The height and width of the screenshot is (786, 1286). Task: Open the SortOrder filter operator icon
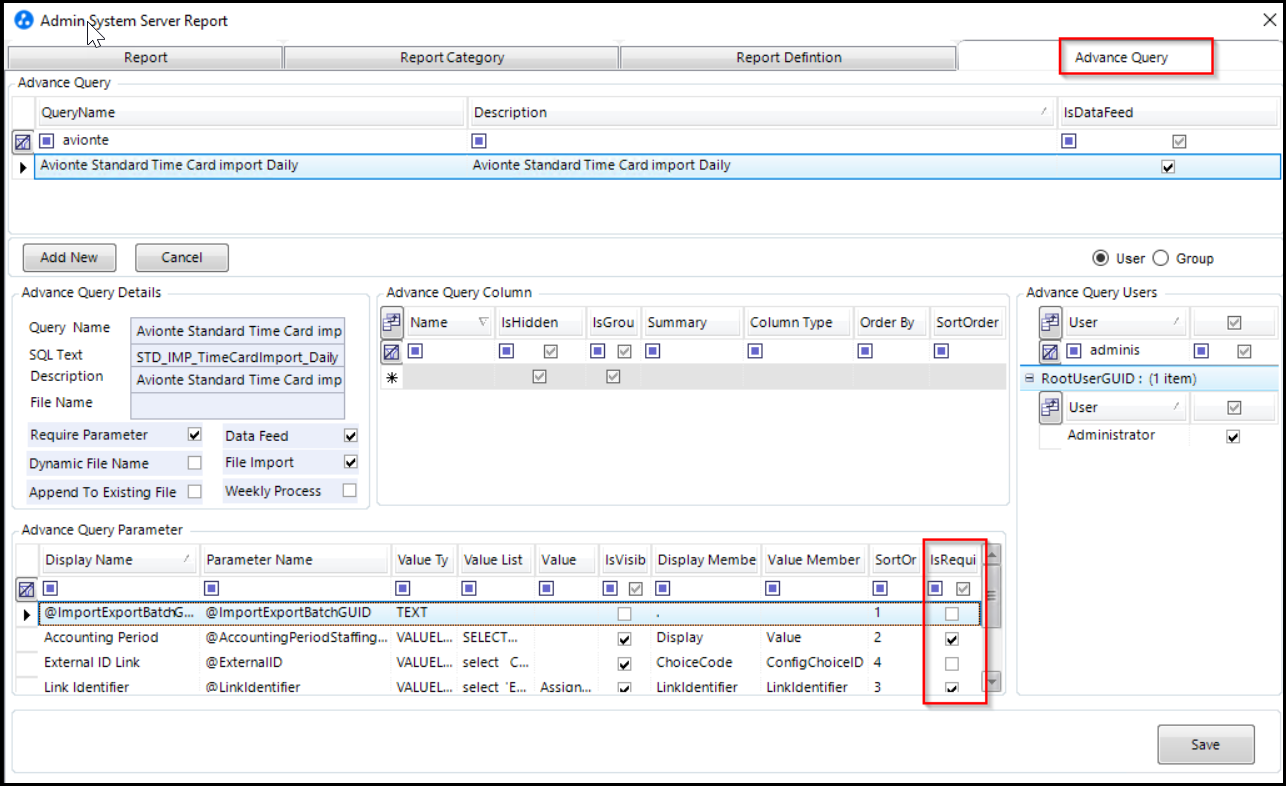[942, 351]
